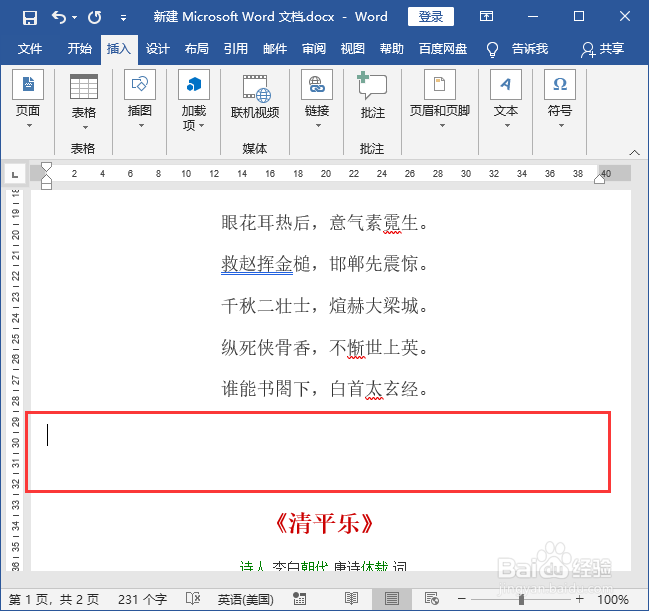Open the 帮助 tab
The image size is (649, 611).
392,49
